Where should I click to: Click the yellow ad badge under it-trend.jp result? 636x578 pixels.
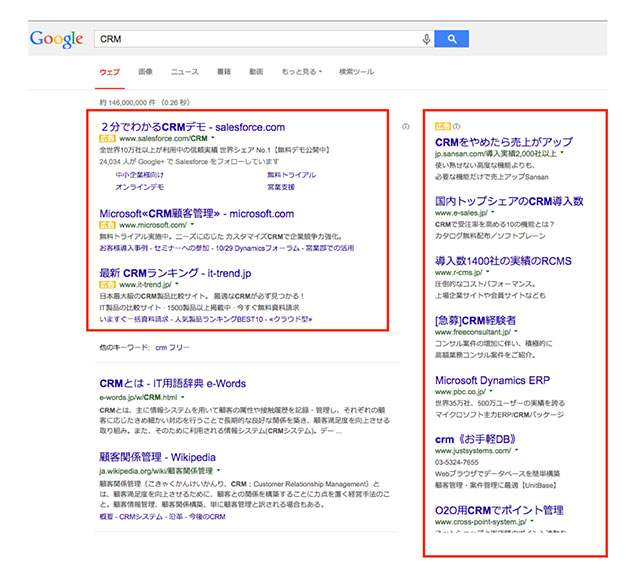pyautogui.click(x=108, y=285)
